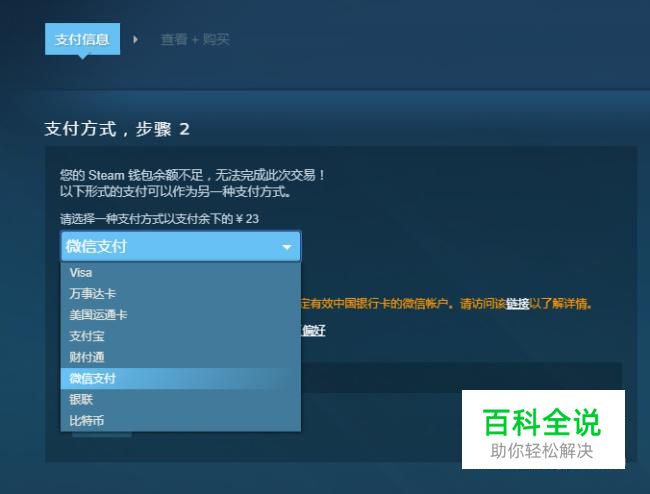This screenshot has width=650, height=494.
Task: Select 美国运通卡 payment option
Action: tap(181, 315)
